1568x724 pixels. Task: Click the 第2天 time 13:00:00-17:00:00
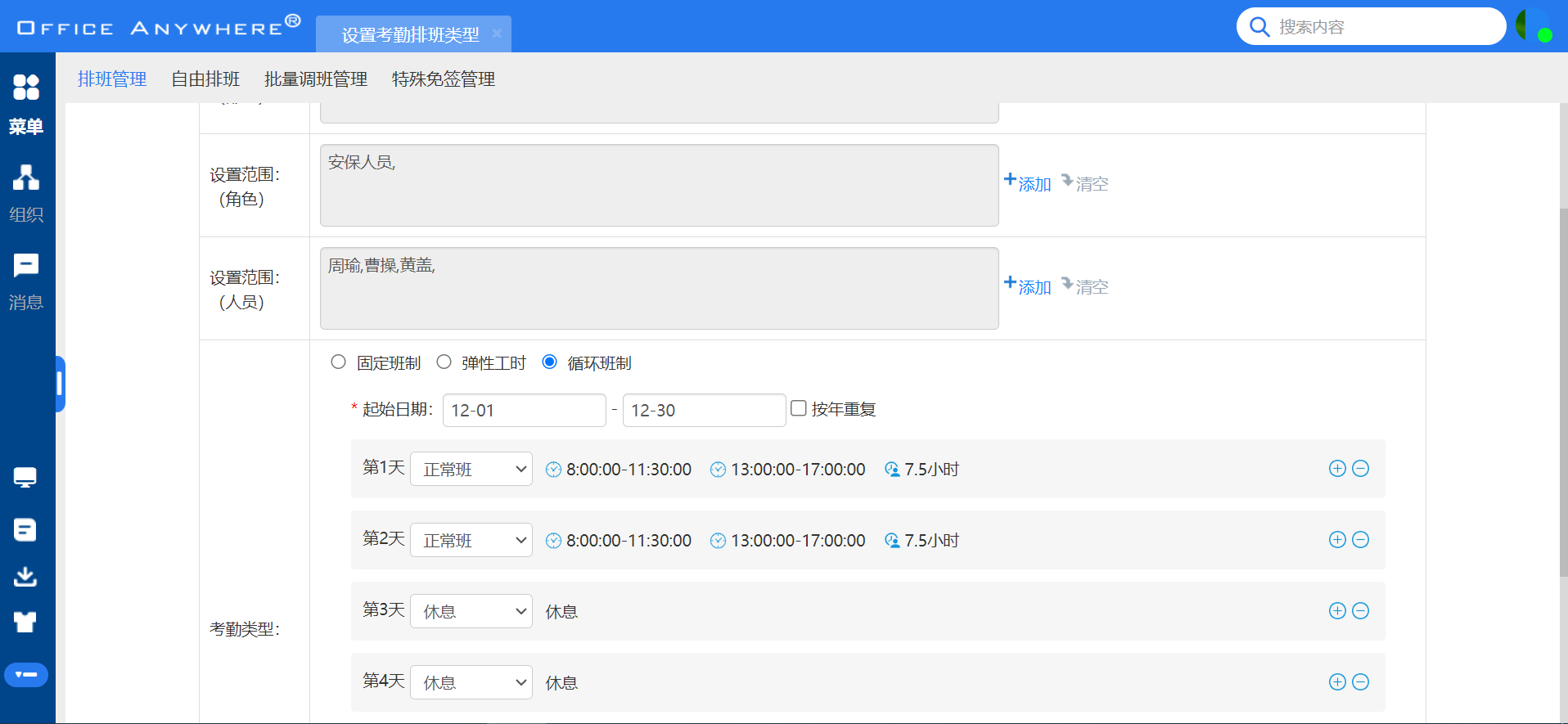tap(798, 541)
